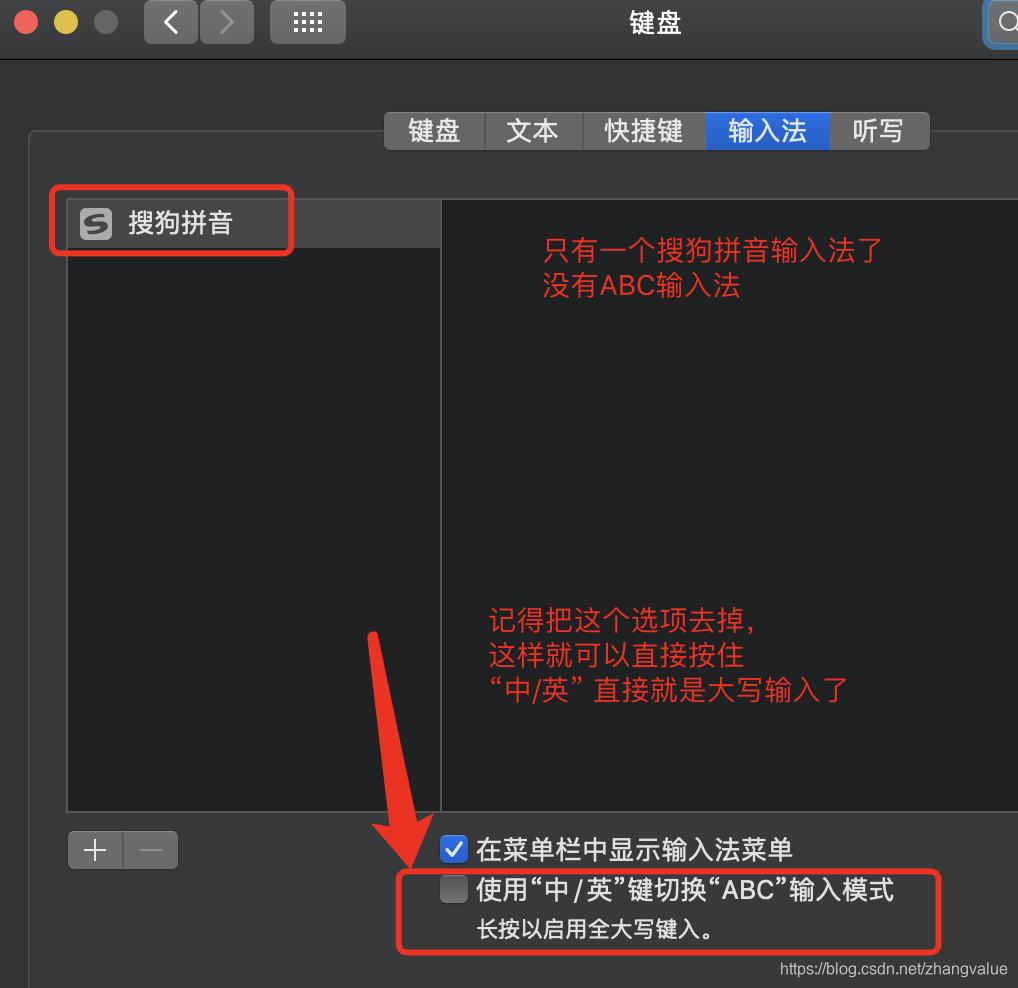Uncheck 在菜单栏中显示输入法菜单
The height and width of the screenshot is (988, 1018).
454,849
